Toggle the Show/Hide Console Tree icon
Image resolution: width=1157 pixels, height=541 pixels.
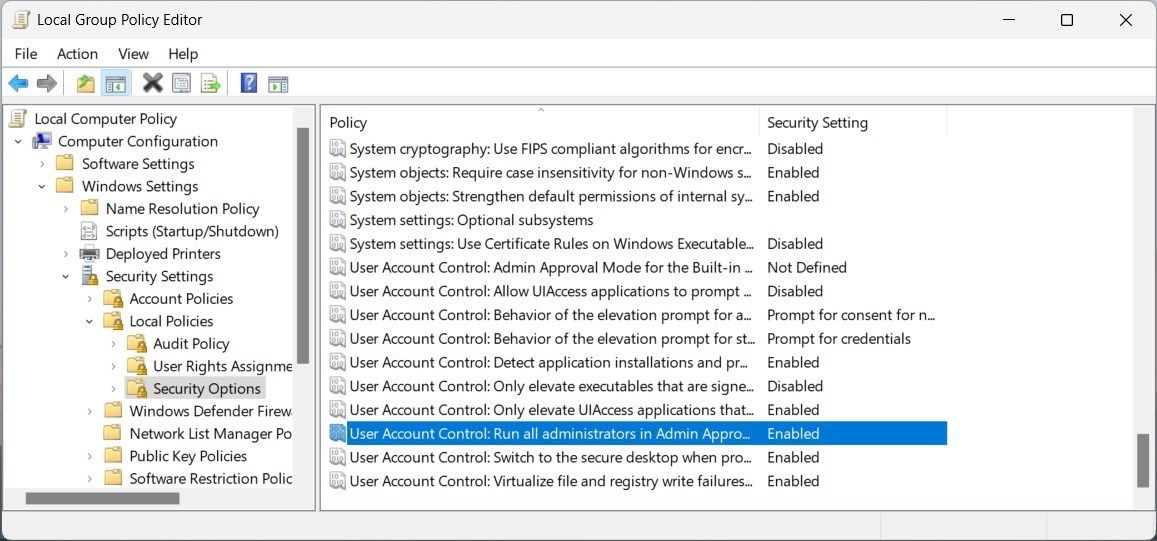coord(114,83)
